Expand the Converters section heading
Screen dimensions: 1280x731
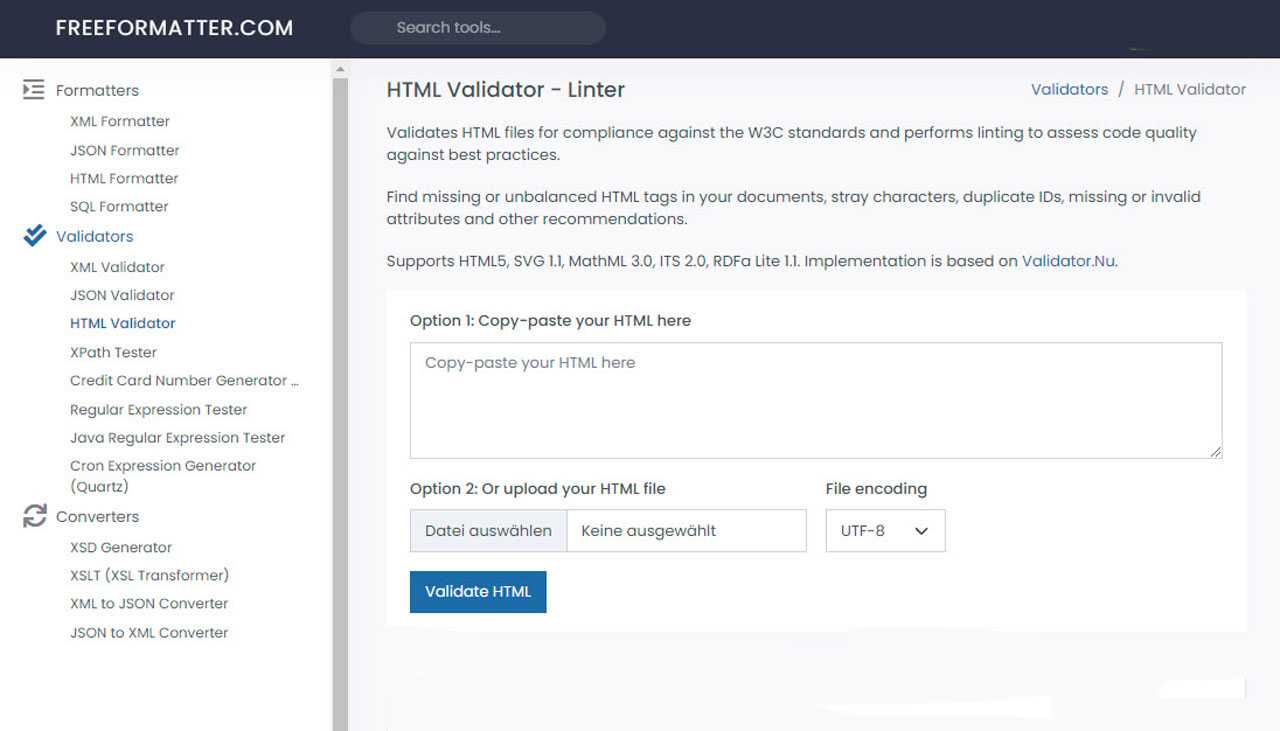click(97, 516)
